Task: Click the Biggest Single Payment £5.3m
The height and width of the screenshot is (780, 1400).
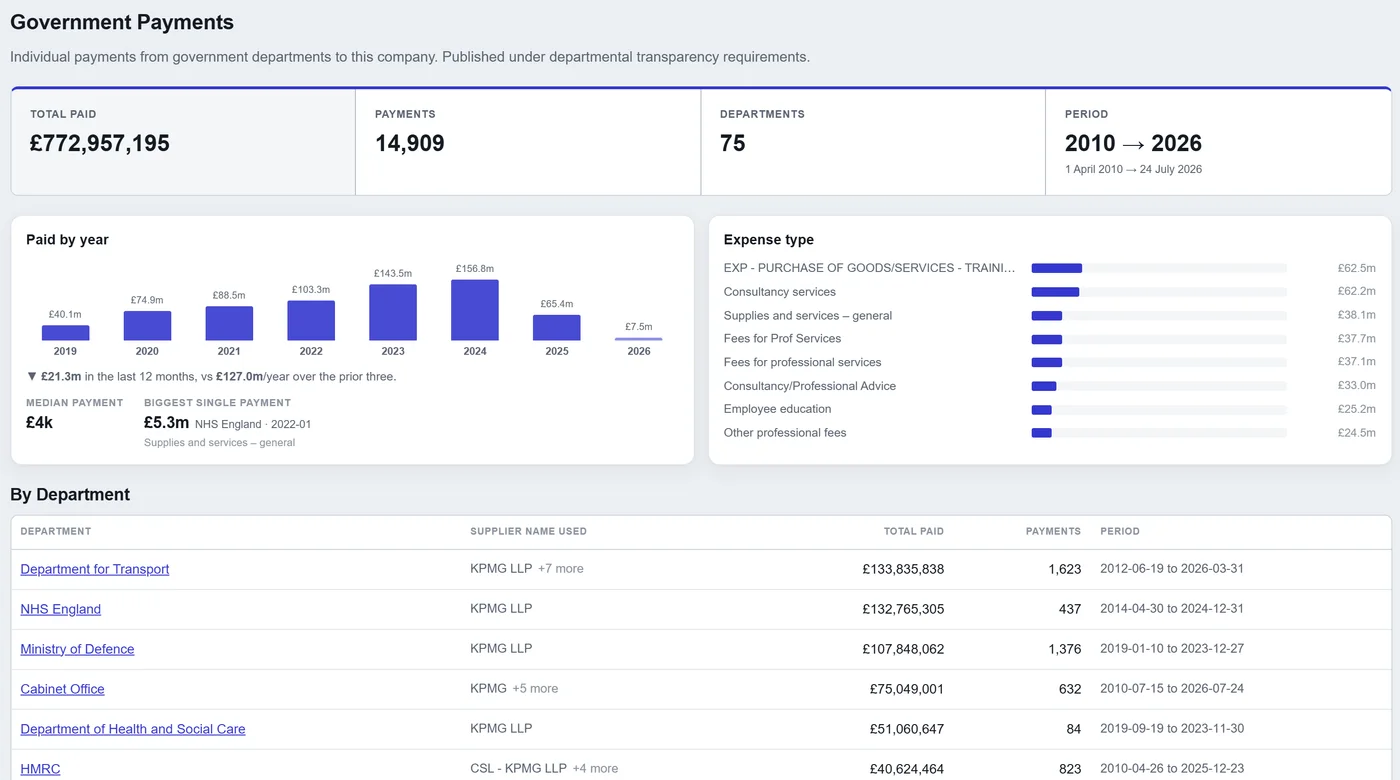Action: [166, 423]
